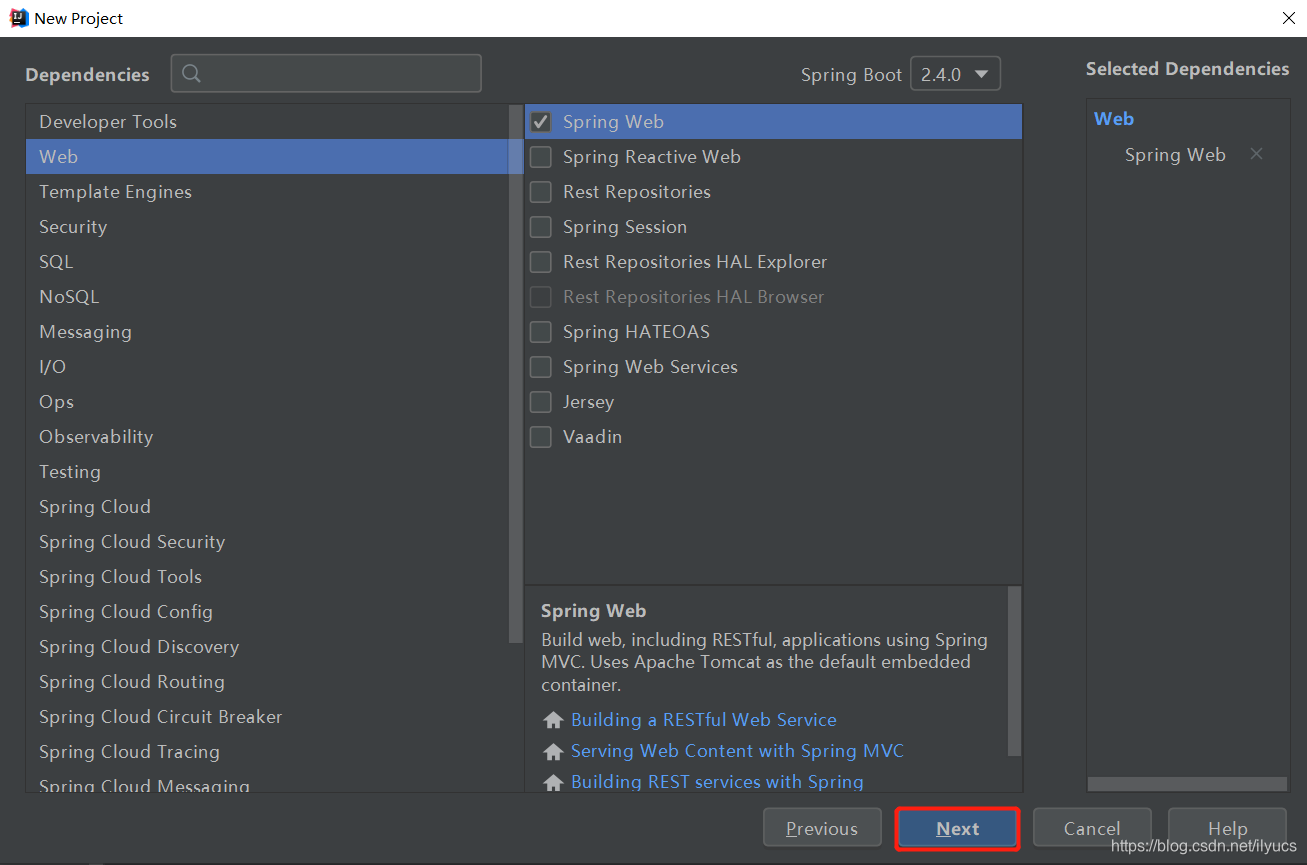The width and height of the screenshot is (1307, 865).
Task: Go back with the Previous button
Action: (x=822, y=829)
